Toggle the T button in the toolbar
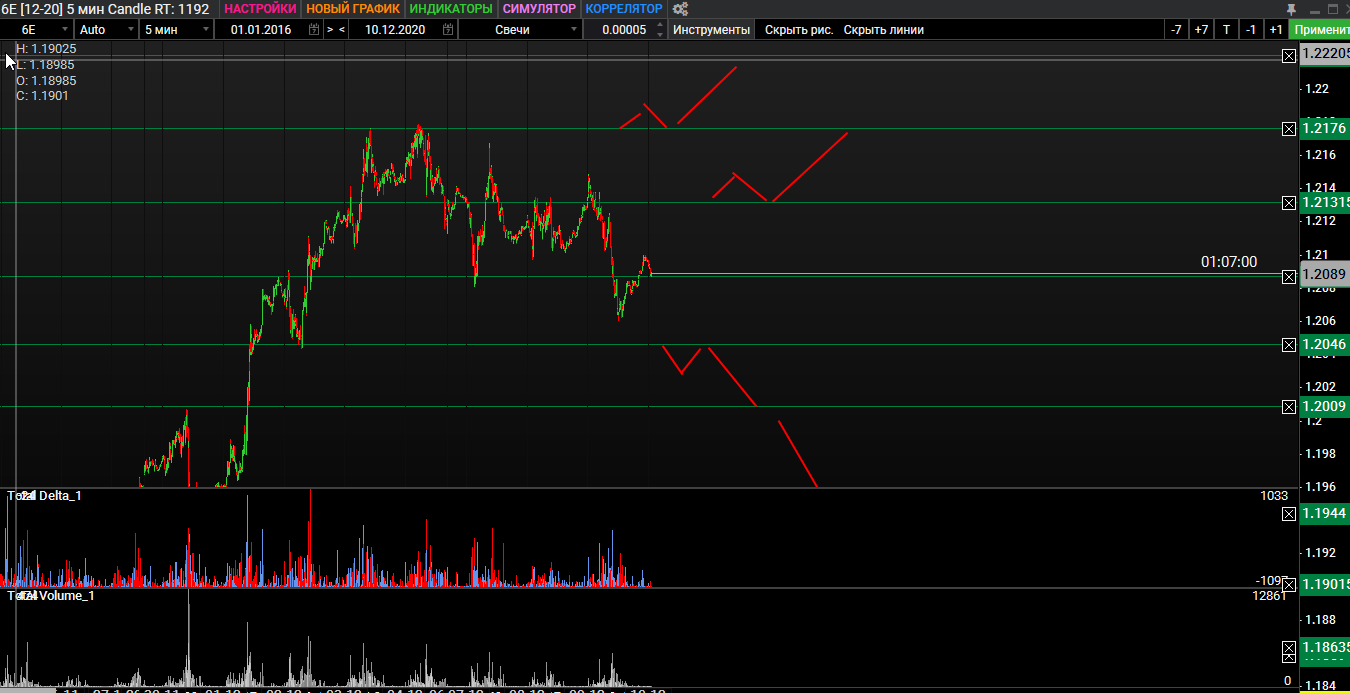Image resolution: width=1350 pixels, height=693 pixels. click(x=1226, y=30)
